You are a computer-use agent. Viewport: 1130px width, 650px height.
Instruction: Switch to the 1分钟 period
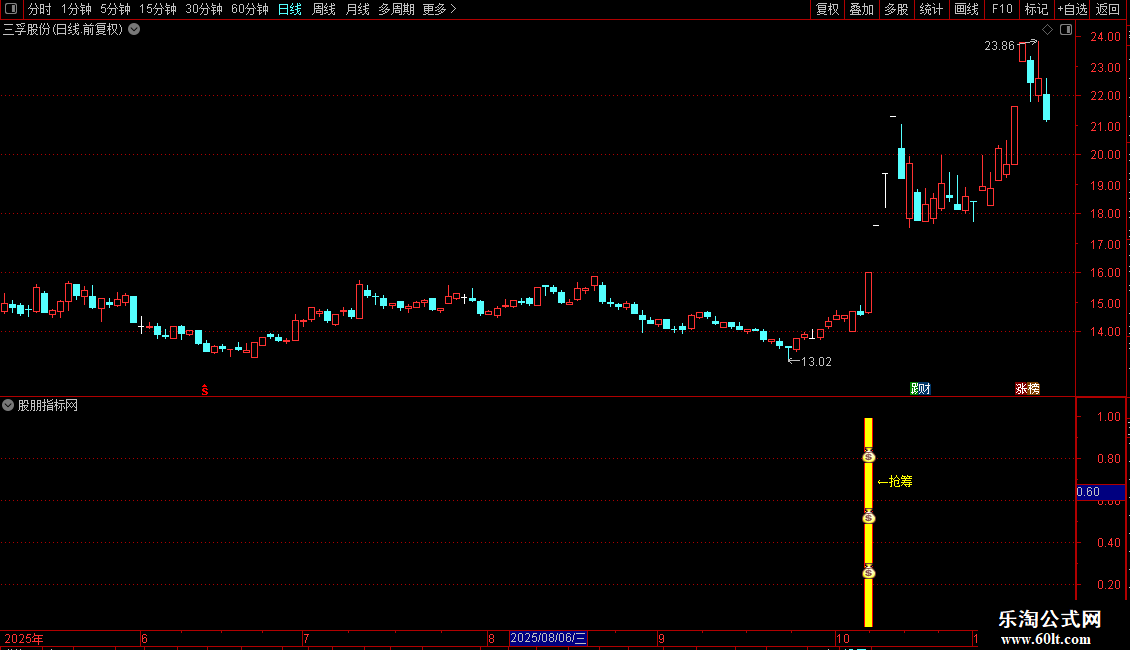(x=76, y=9)
